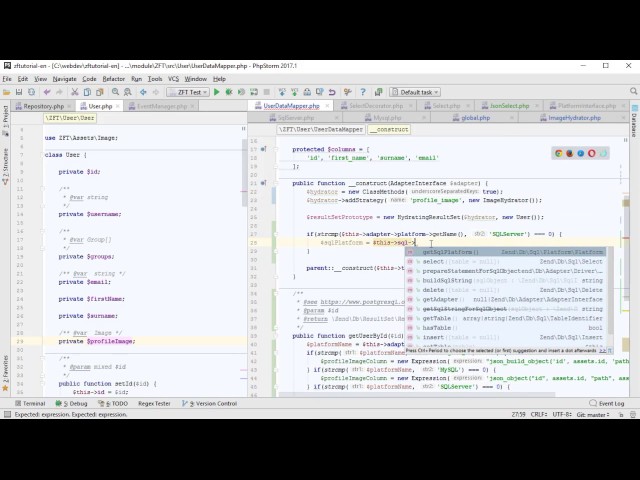Open the ZFT Test run configuration dropdown
Screen dimensions: 640x480
click(x=188, y=92)
